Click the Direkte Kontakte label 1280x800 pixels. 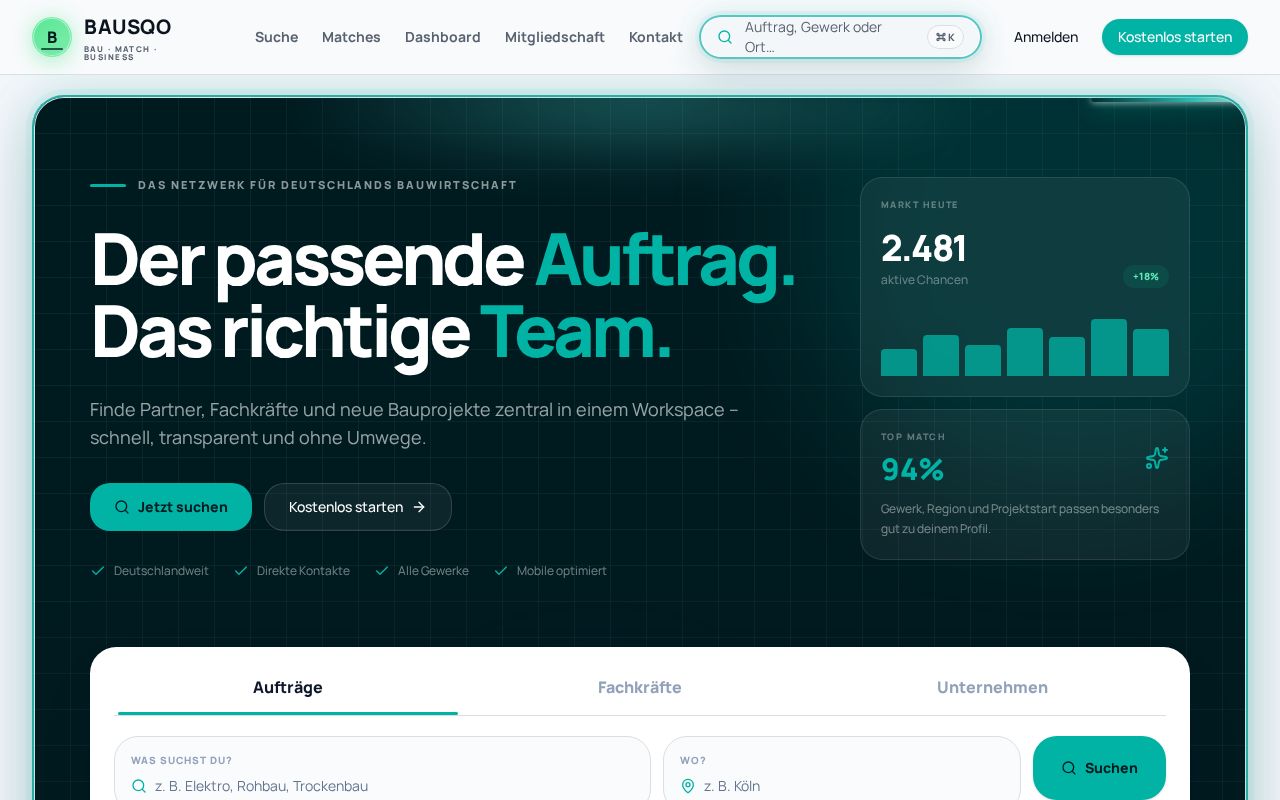pos(303,571)
